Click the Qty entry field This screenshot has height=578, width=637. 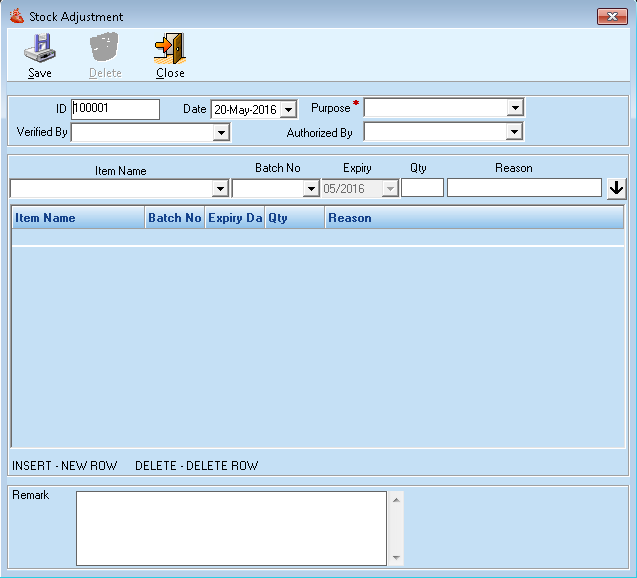click(422, 188)
